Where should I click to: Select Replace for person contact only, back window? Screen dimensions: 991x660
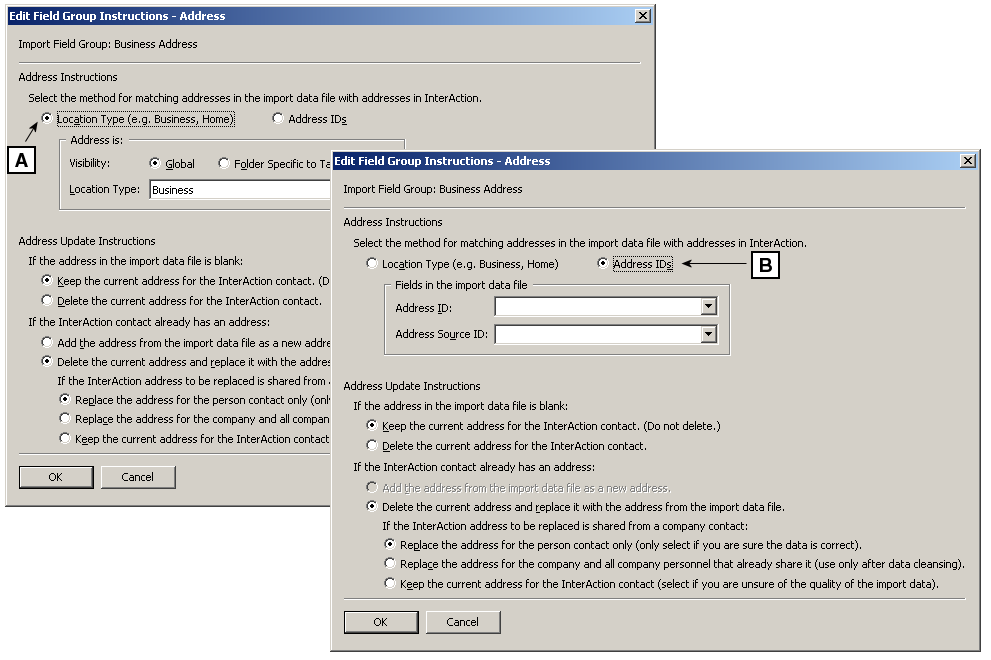(64, 399)
